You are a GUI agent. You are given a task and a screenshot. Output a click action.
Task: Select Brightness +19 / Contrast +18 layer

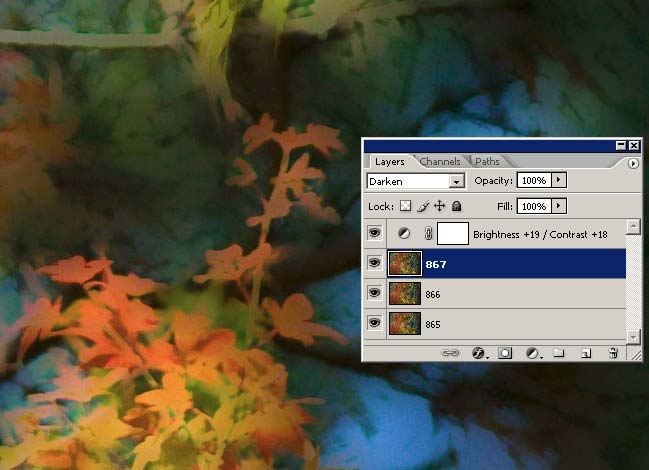pos(540,235)
